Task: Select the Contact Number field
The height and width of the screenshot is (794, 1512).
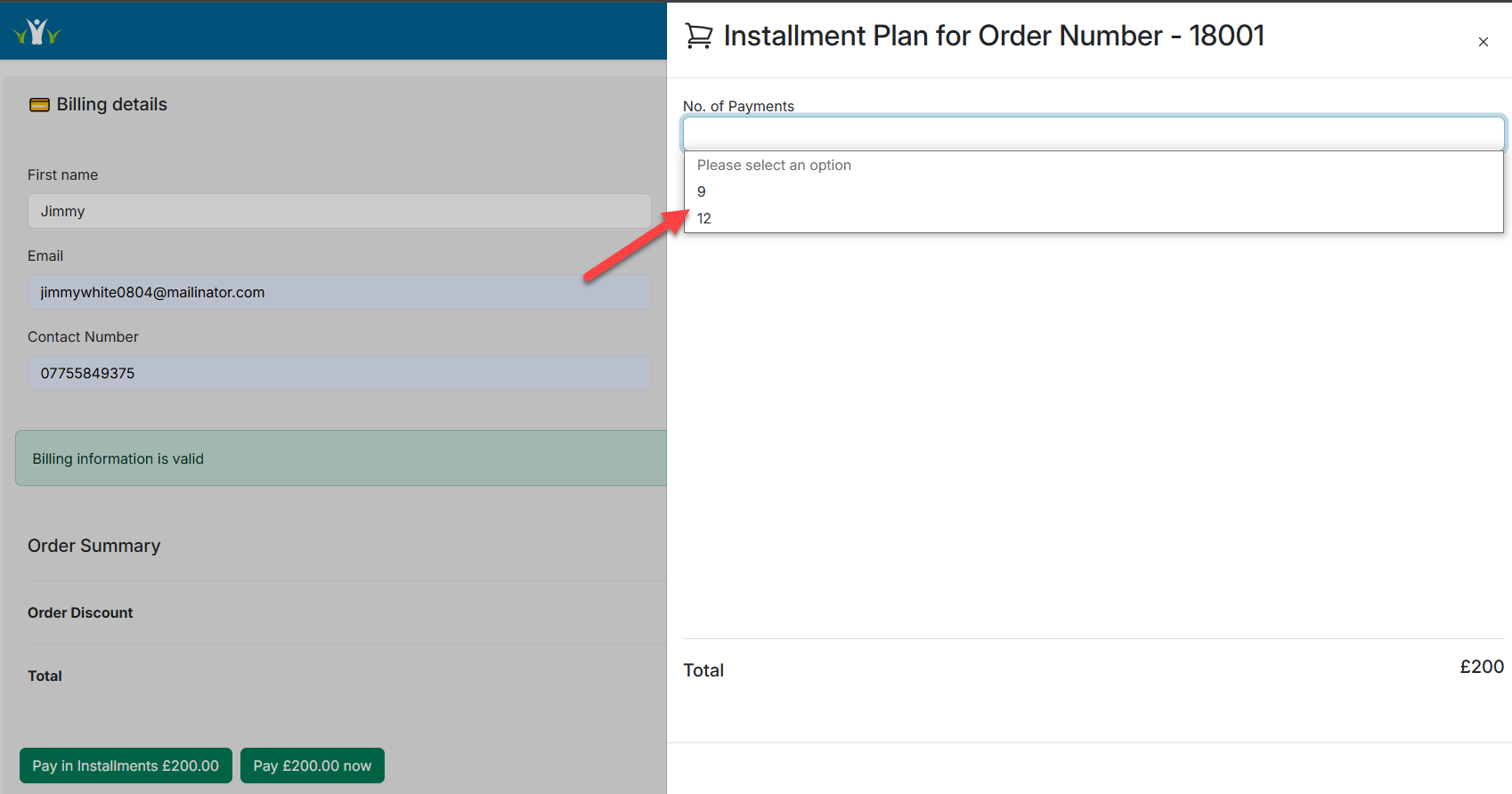Action: pos(338,373)
